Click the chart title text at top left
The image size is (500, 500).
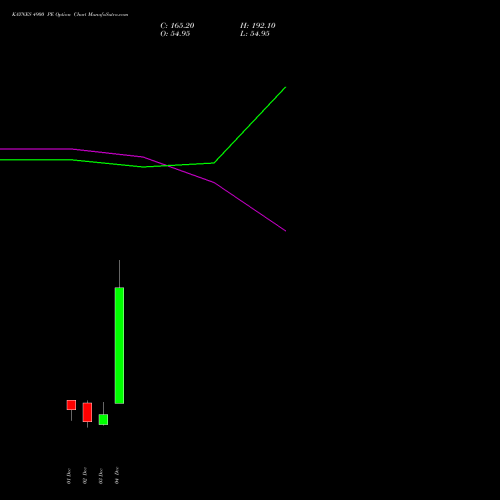[x=70, y=15]
